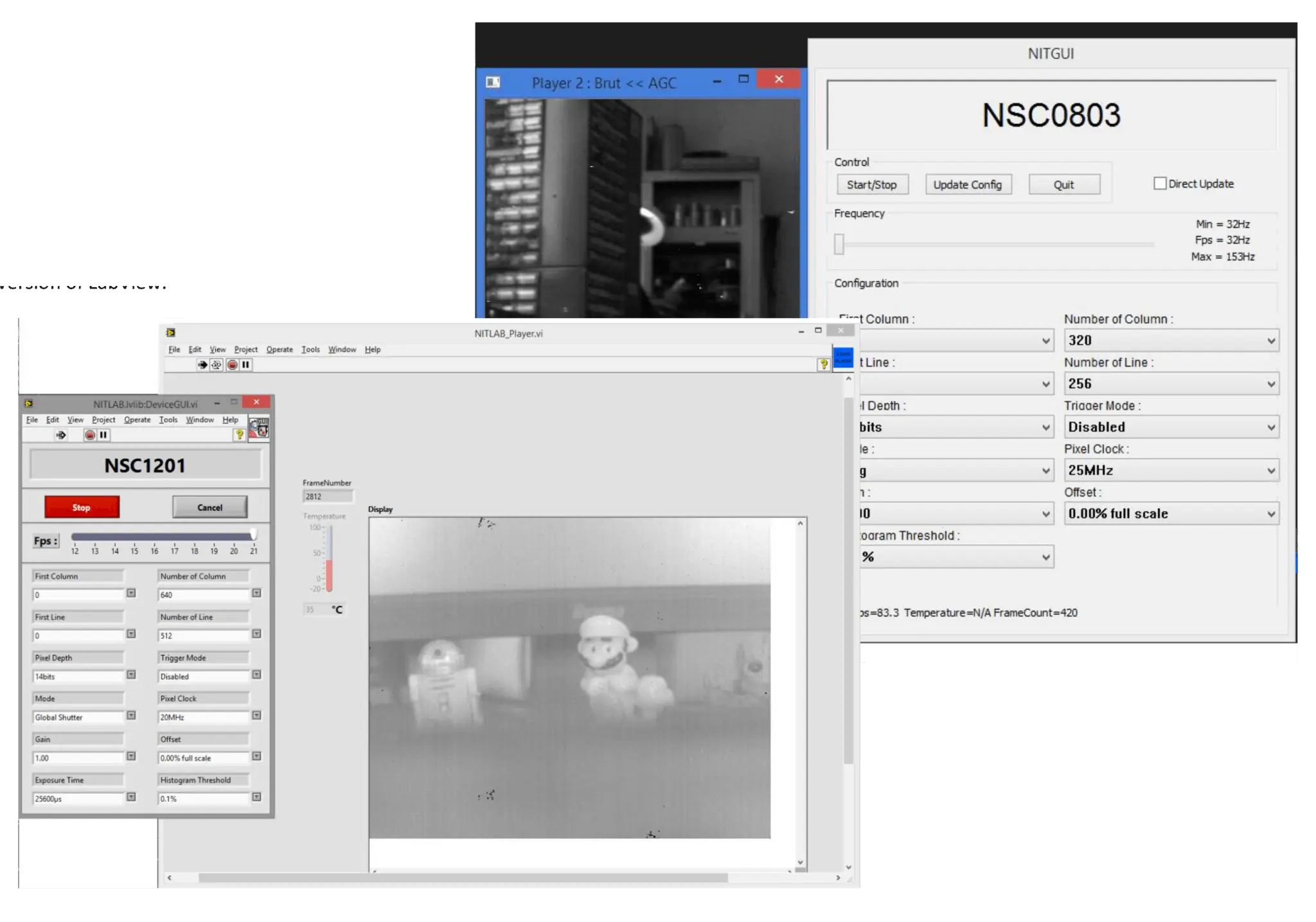Open Pixel Clock 20MHz dropdown arrow in DeviceGUI
Viewport: 1316px width, 922px height.
[256, 715]
